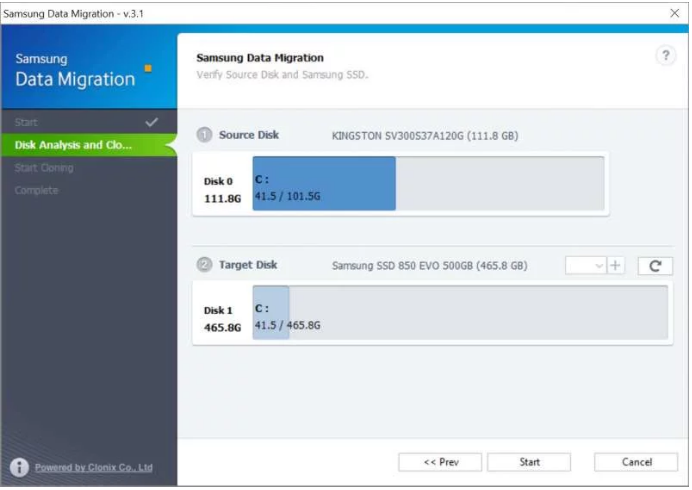Click the checkmark next to the Start step

click(x=151, y=122)
